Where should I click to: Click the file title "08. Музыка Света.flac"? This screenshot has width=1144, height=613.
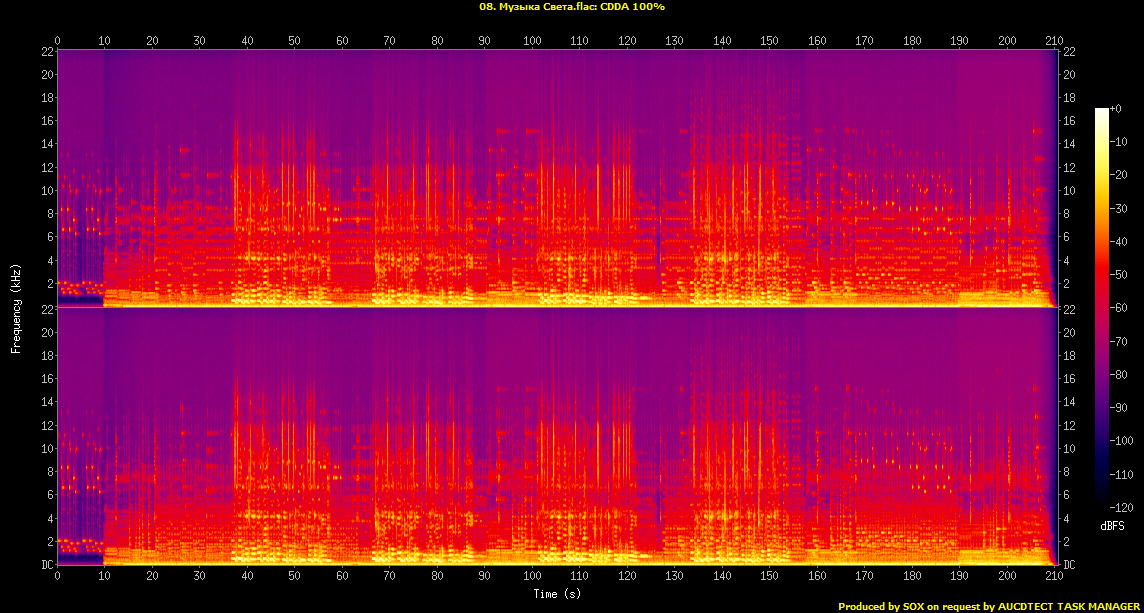click(x=535, y=7)
